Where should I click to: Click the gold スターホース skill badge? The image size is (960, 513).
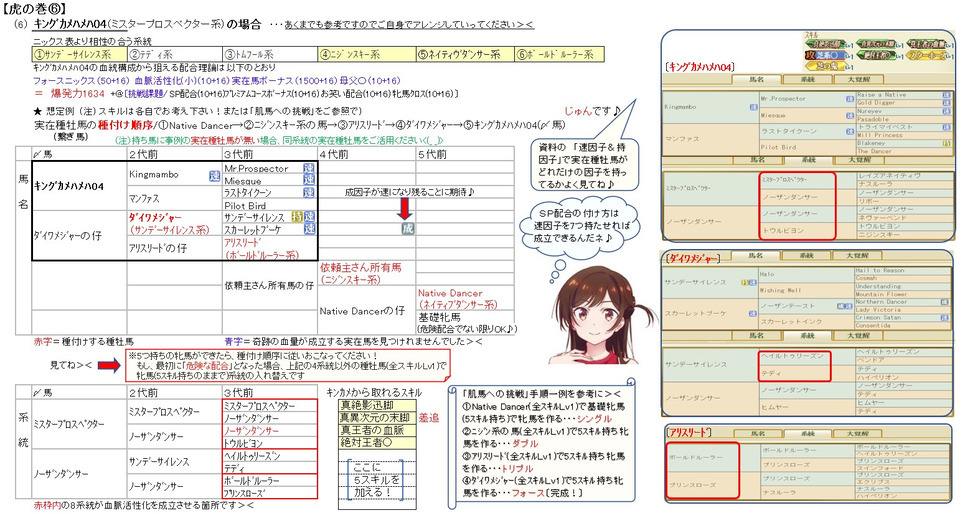(x=926, y=55)
